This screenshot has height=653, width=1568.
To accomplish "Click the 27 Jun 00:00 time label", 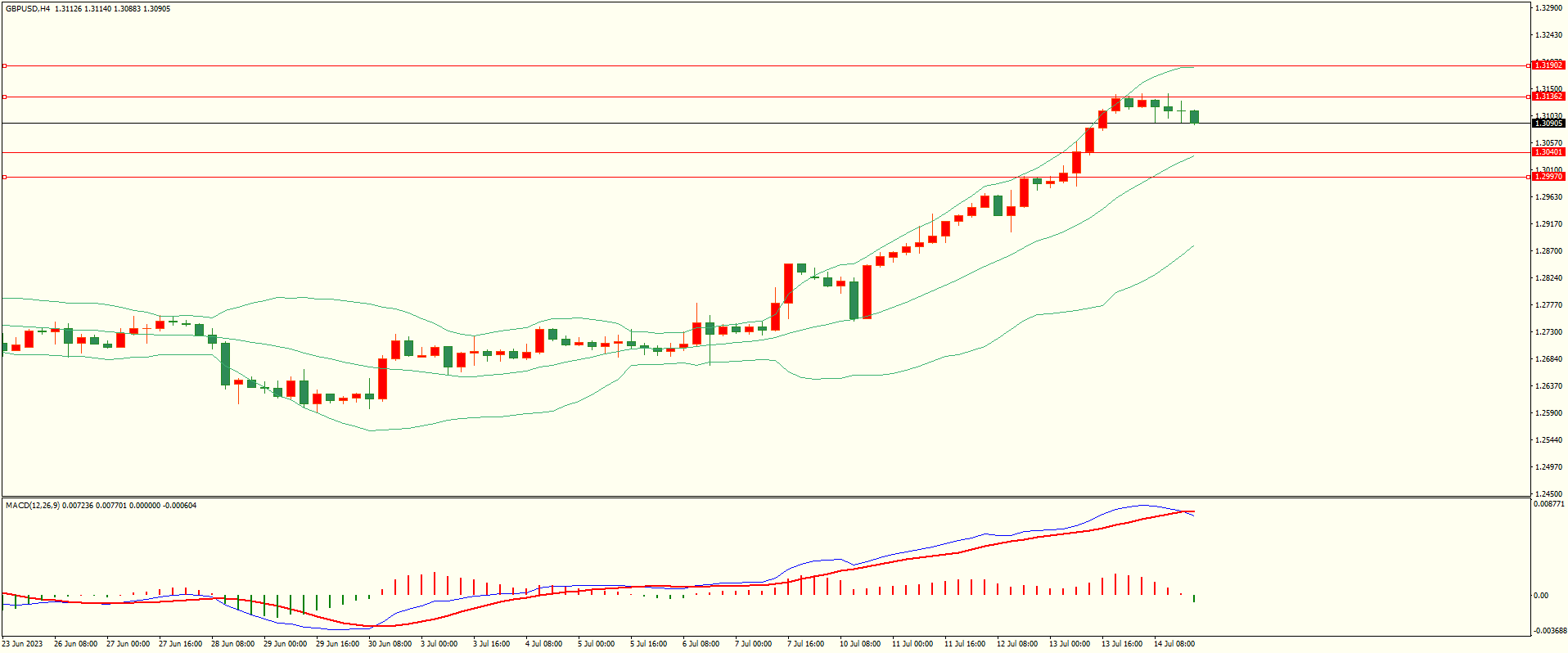I will (128, 644).
